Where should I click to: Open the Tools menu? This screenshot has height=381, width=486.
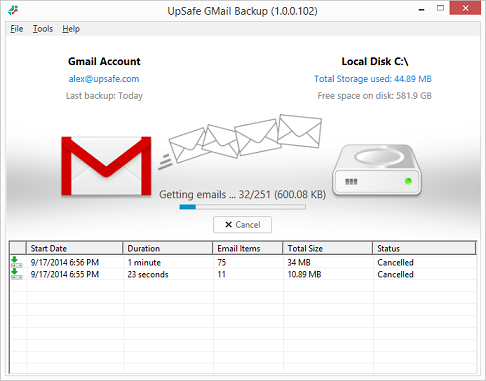43,29
